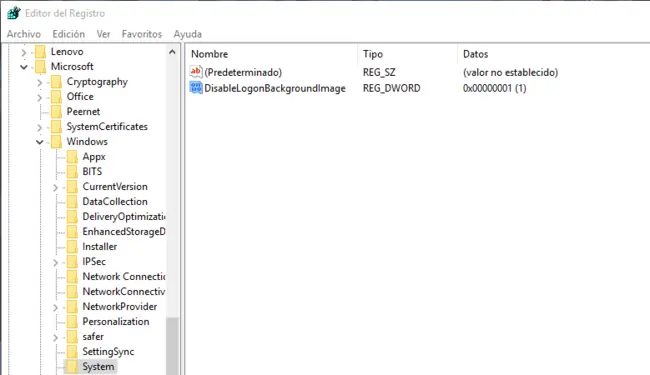
Task: Click the CurrentVersion folder icon
Action: [x=72, y=186]
